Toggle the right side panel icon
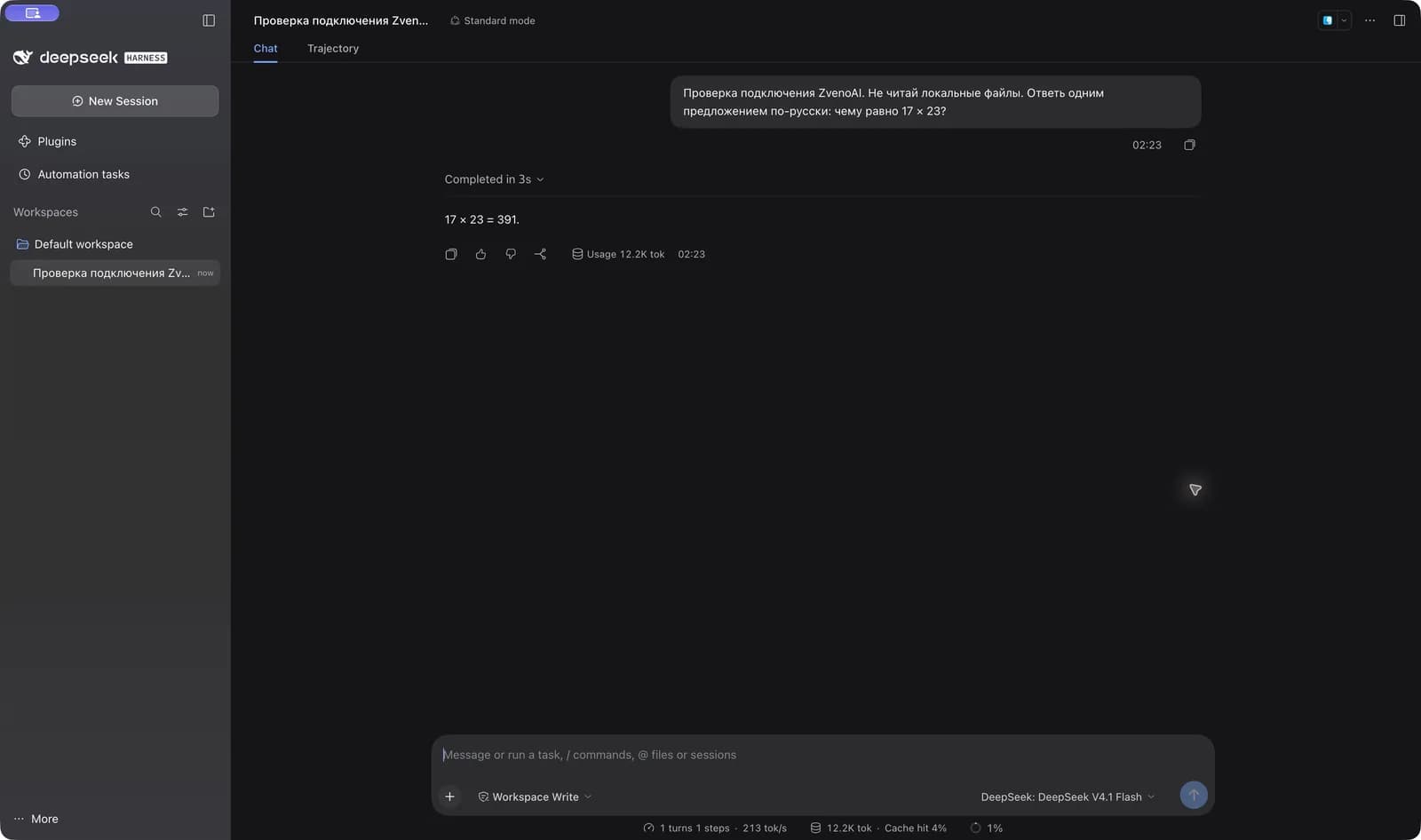The width and height of the screenshot is (1421, 840). point(1399,20)
